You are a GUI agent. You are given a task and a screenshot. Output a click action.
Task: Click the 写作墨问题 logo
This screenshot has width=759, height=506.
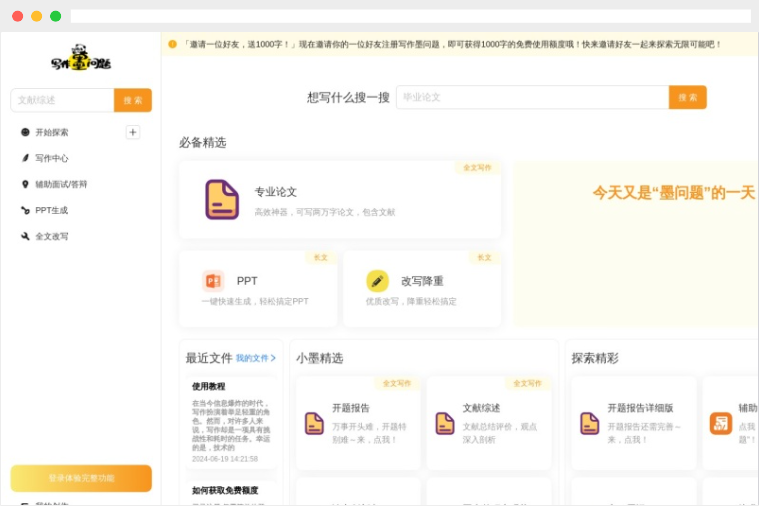pos(81,58)
